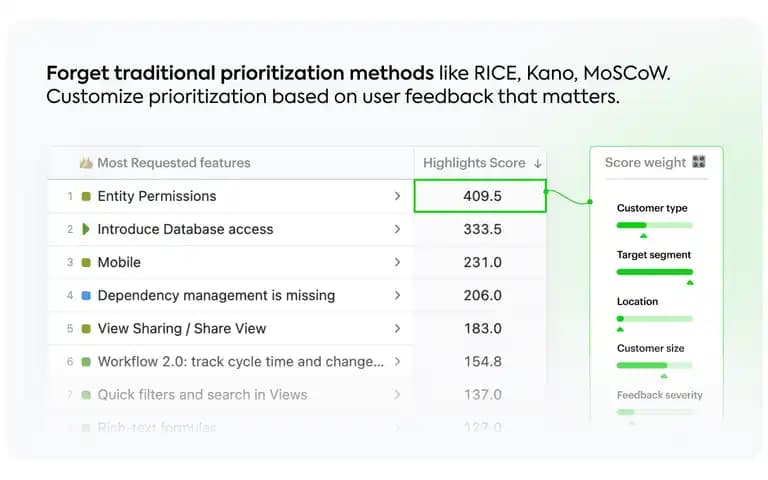Click the green square icon of Entity Permissions
The width and height of the screenshot is (768, 480).
pos(86,196)
